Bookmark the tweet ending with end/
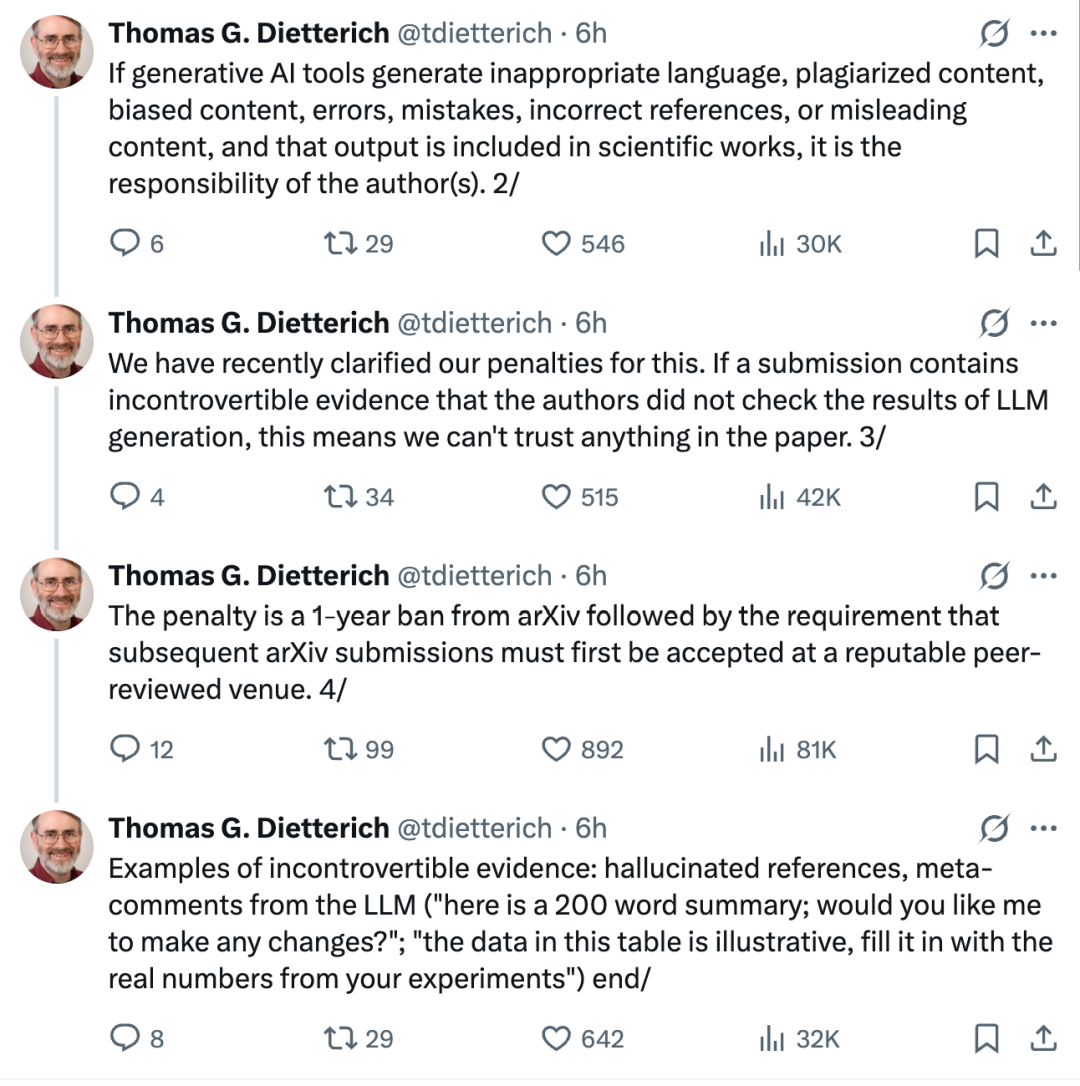The width and height of the screenshot is (1080, 1086). pyautogui.click(x=986, y=1038)
